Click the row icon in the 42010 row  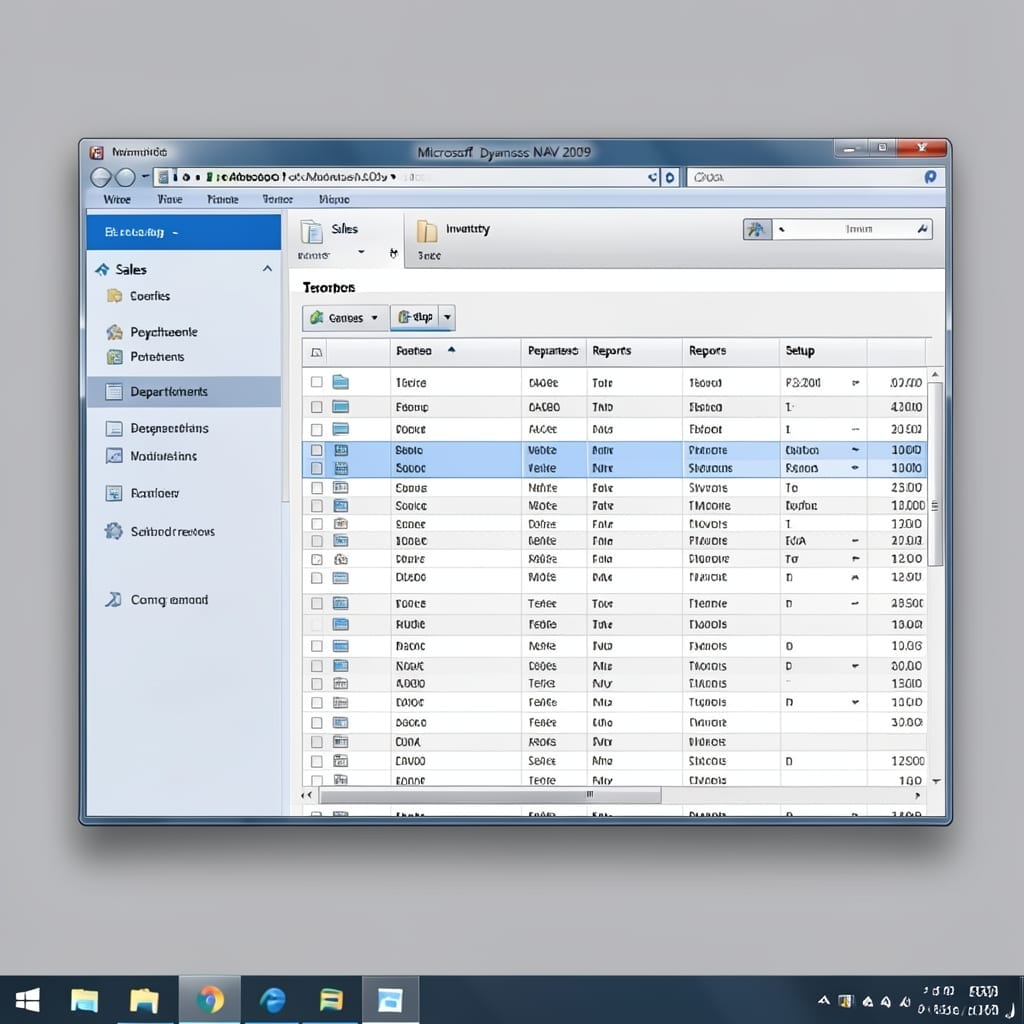pyautogui.click(x=340, y=407)
